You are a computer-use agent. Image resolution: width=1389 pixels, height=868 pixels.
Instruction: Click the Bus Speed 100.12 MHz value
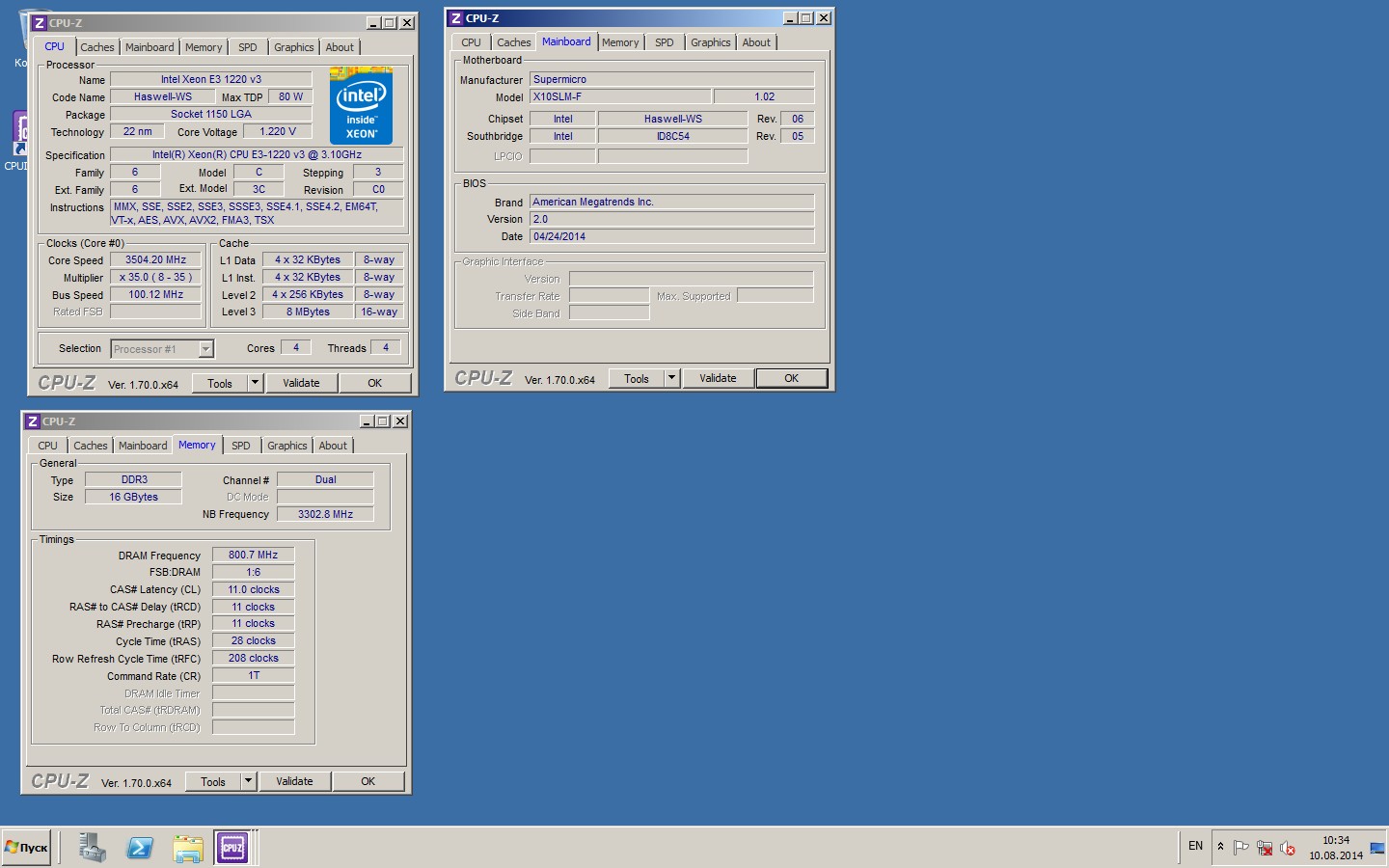pos(155,295)
